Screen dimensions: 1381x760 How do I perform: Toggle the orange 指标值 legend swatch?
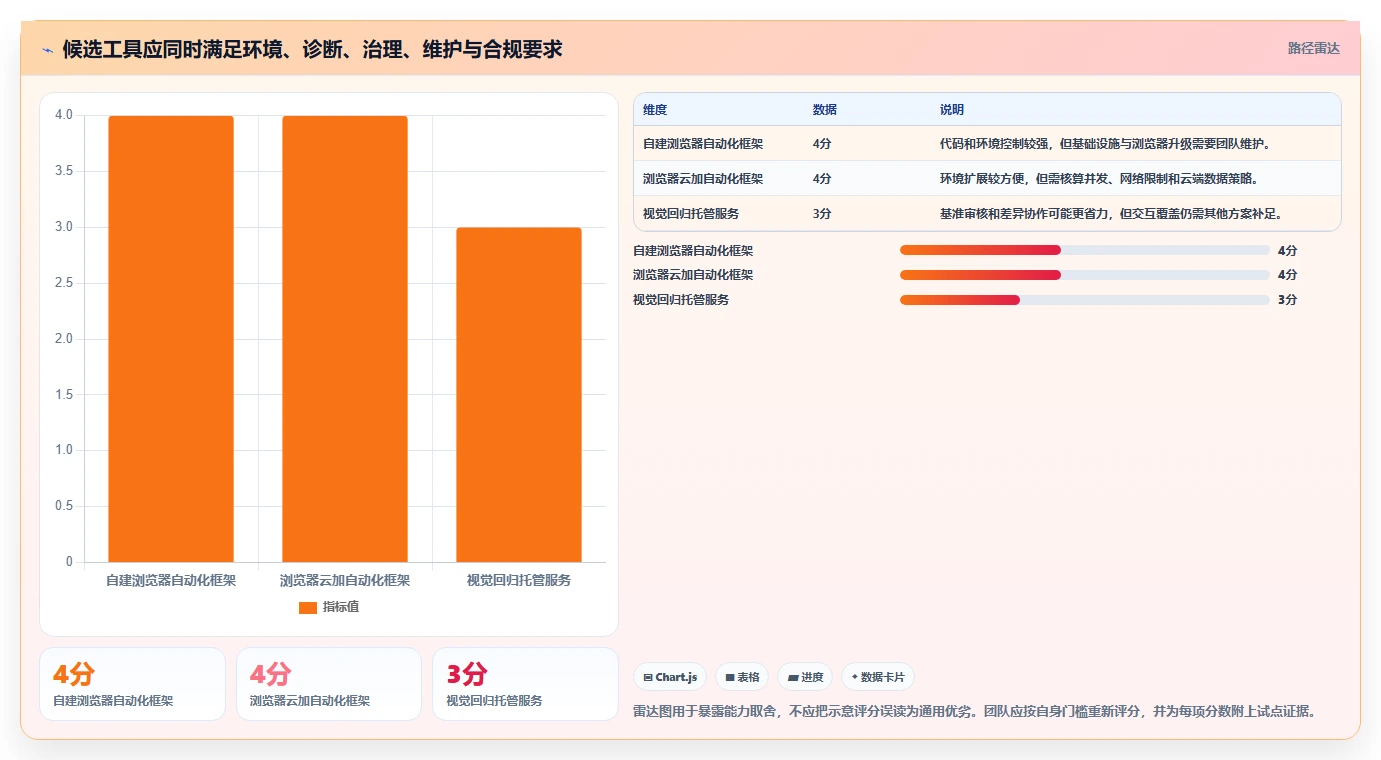pyautogui.click(x=308, y=607)
